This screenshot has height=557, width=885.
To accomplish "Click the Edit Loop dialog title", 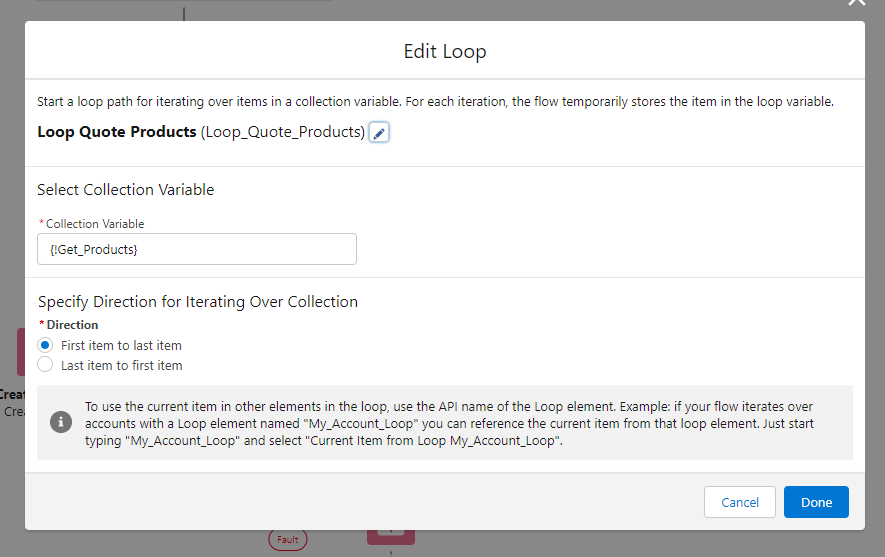I will click(444, 51).
